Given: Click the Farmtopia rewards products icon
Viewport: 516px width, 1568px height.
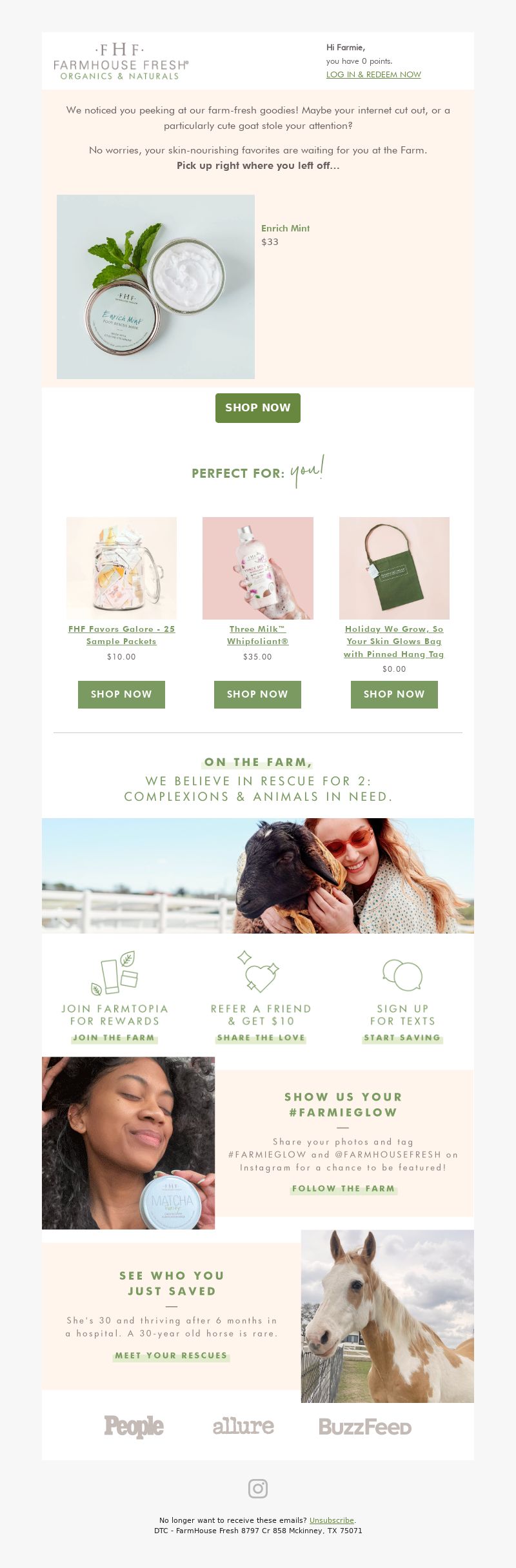Looking at the screenshot, I should click(115, 973).
